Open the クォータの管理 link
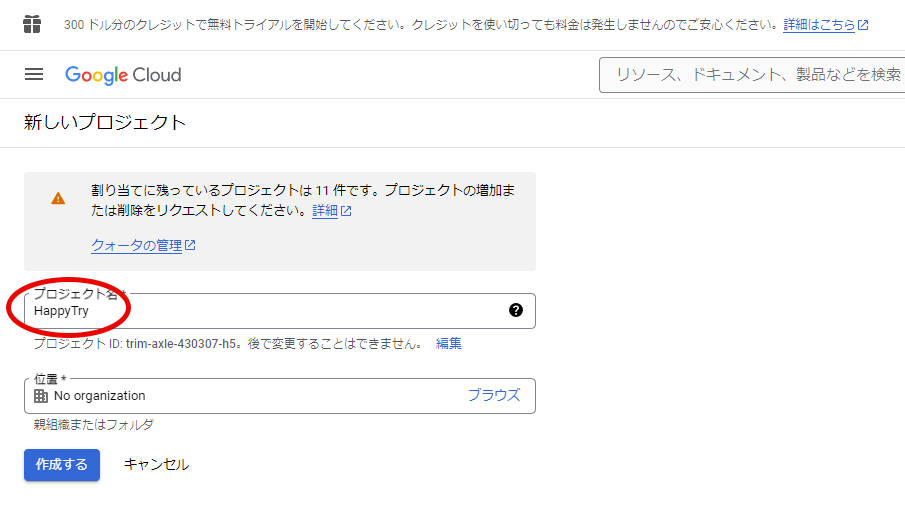 pyautogui.click(x=136, y=245)
